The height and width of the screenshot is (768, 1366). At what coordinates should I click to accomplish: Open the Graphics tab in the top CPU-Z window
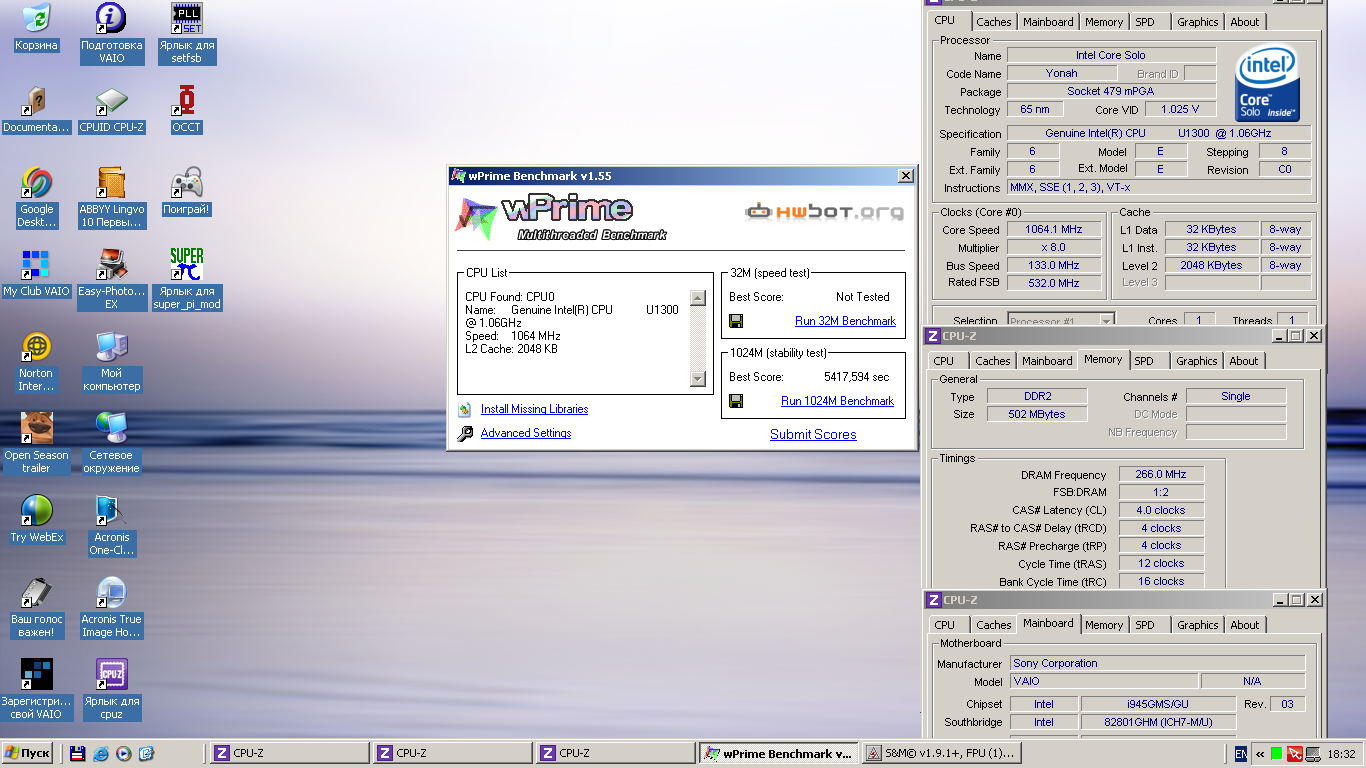click(1197, 22)
